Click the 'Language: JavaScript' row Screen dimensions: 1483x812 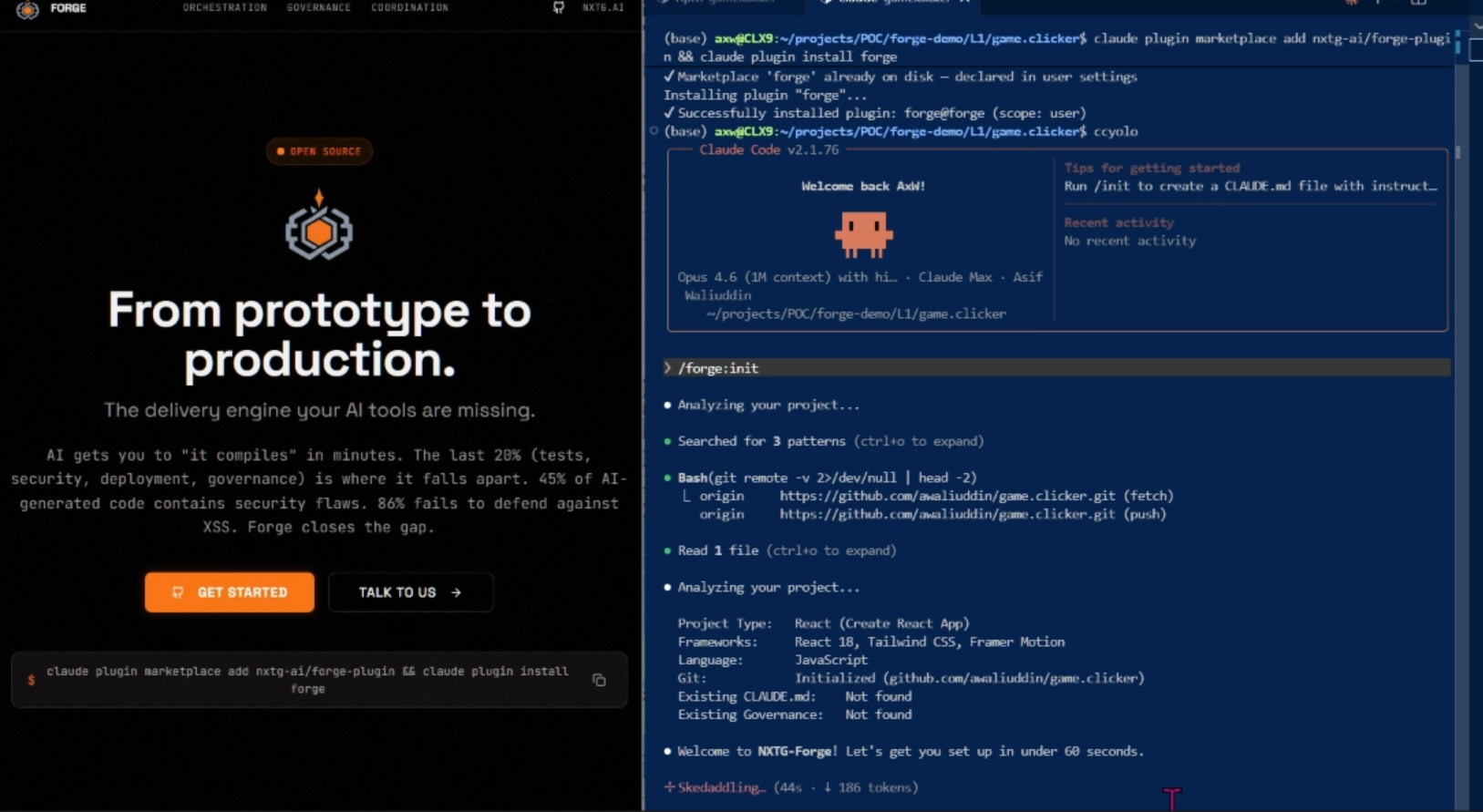pos(772,660)
